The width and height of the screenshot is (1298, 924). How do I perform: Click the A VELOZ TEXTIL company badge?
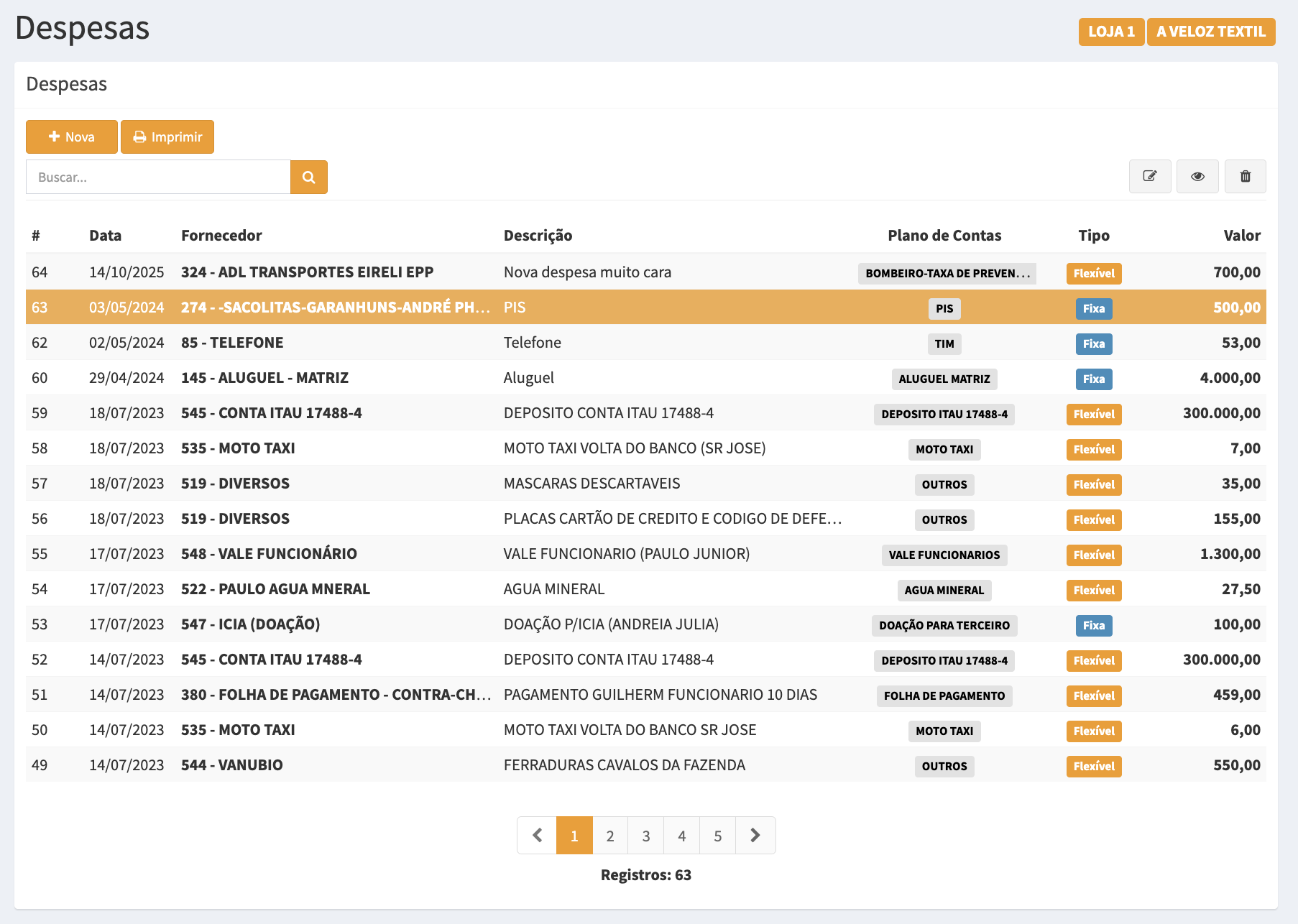pos(1210,32)
